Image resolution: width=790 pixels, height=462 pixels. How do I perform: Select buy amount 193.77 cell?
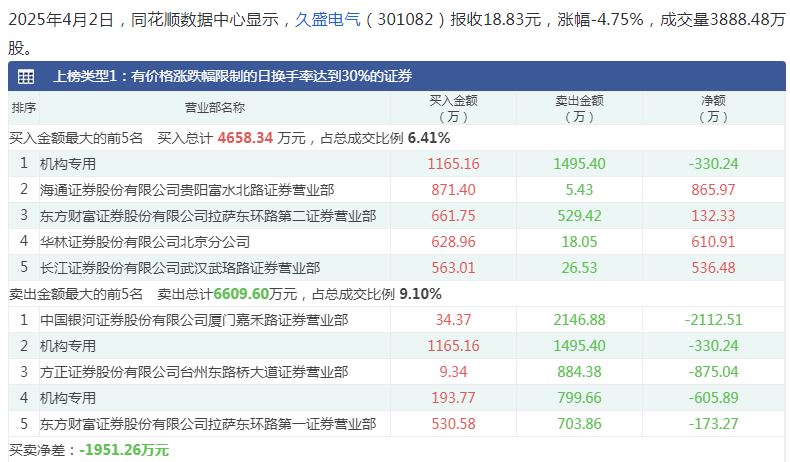tap(453, 398)
